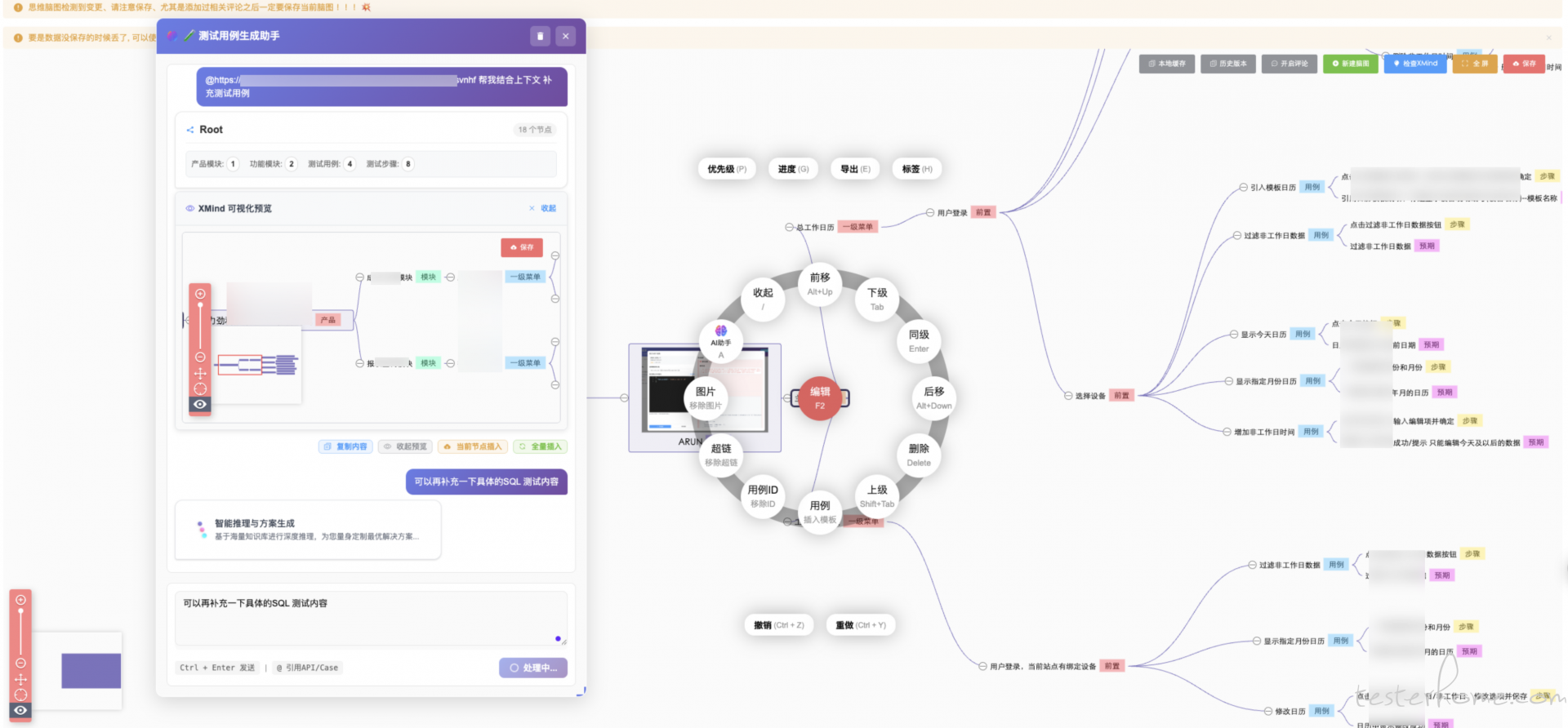Click the locate-root icon in the main canvas navigator
The width and height of the screenshot is (1568, 728).
(21, 695)
